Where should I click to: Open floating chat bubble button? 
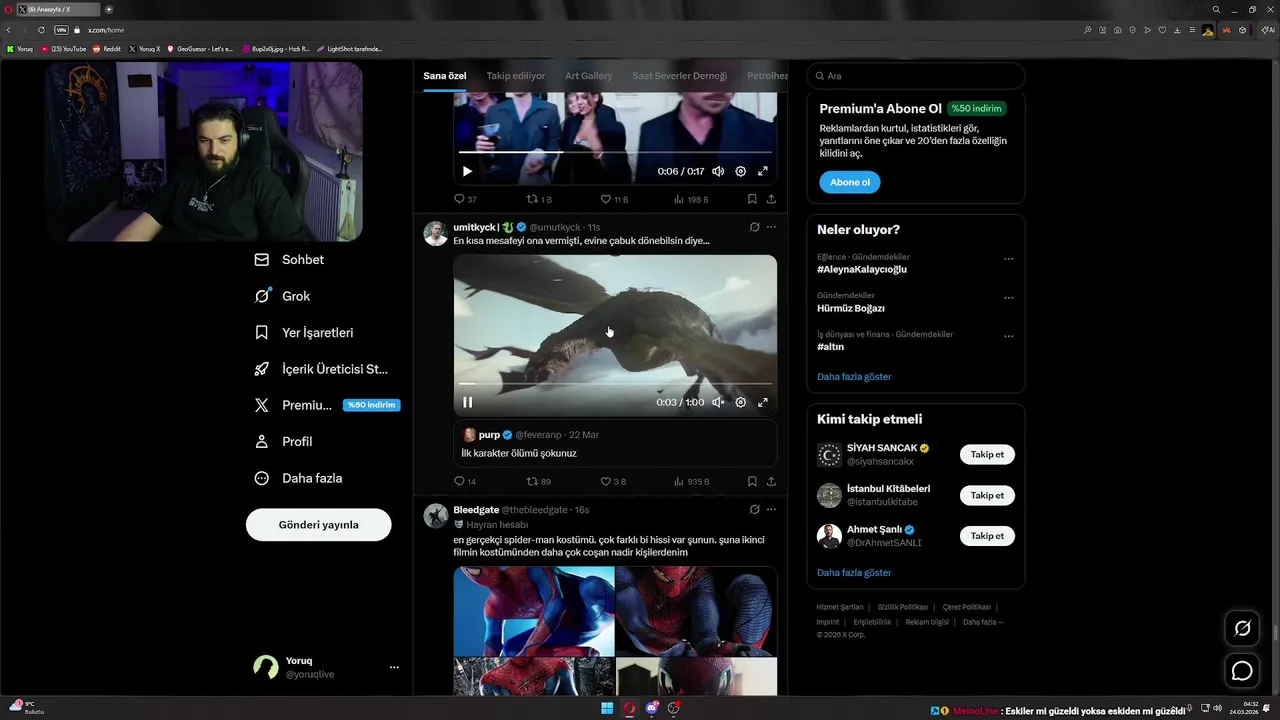coord(1242,671)
